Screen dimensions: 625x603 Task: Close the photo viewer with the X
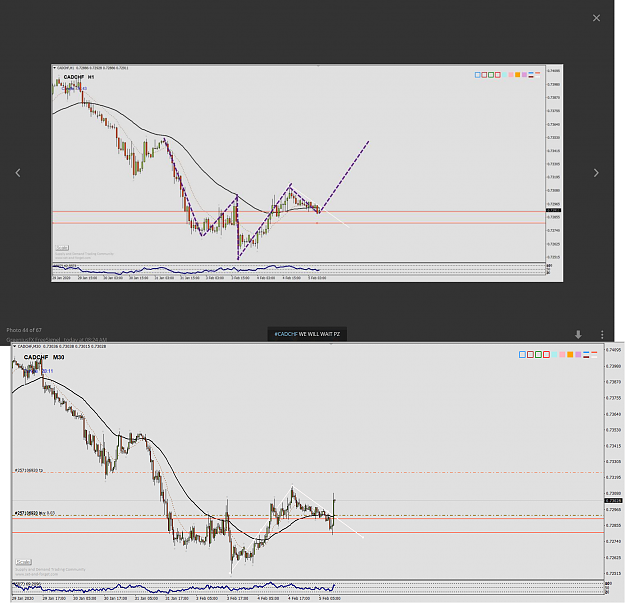pyautogui.click(x=596, y=18)
